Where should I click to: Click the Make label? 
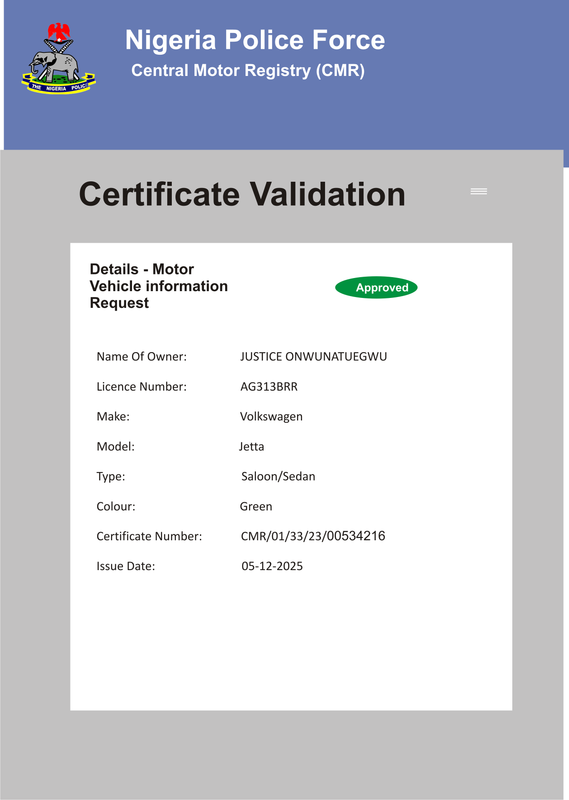tap(113, 416)
